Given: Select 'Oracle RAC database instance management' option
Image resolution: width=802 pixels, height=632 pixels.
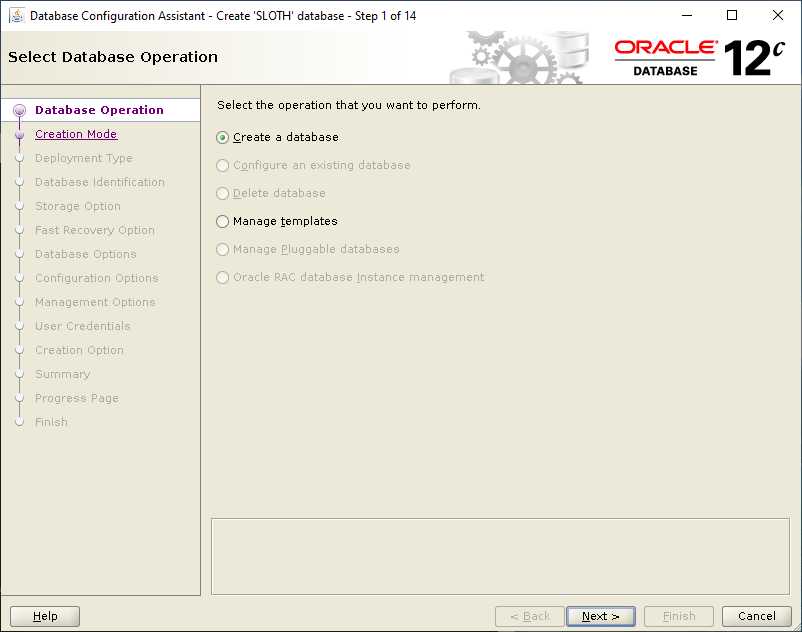Looking at the screenshot, I should click(x=222, y=277).
